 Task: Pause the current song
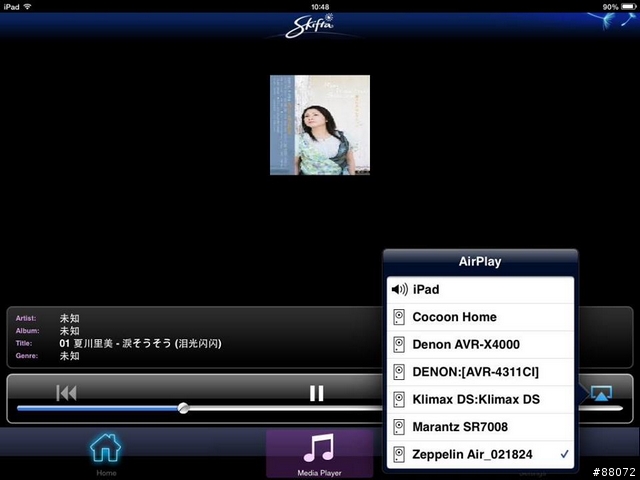coord(316,393)
